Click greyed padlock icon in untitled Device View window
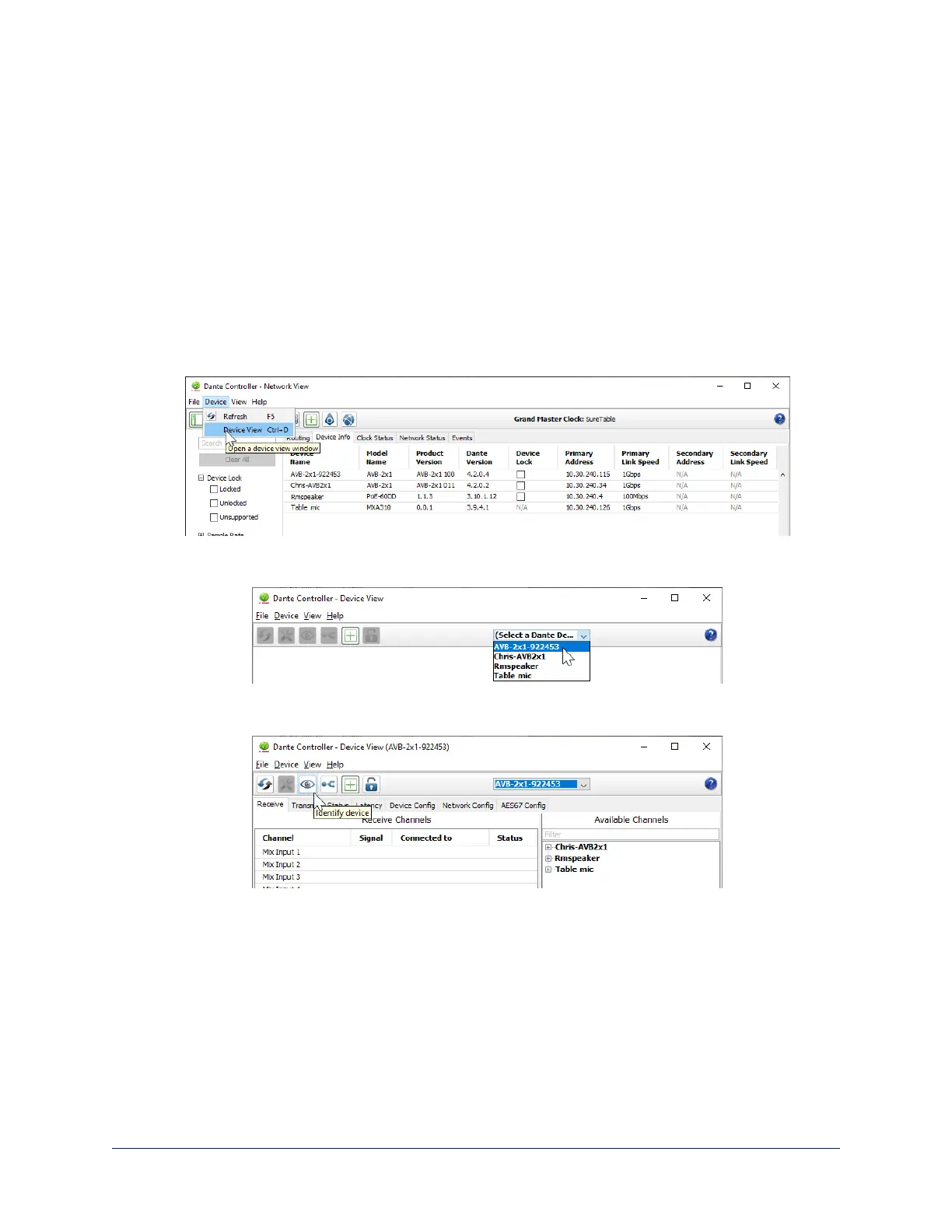The image size is (952, 1232). coord(371,635)
